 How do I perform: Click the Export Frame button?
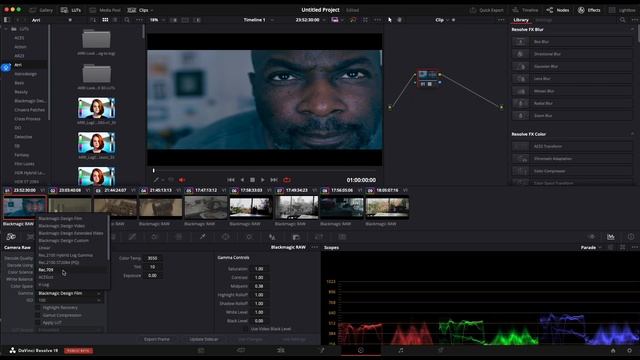click(x=157, y=339)
